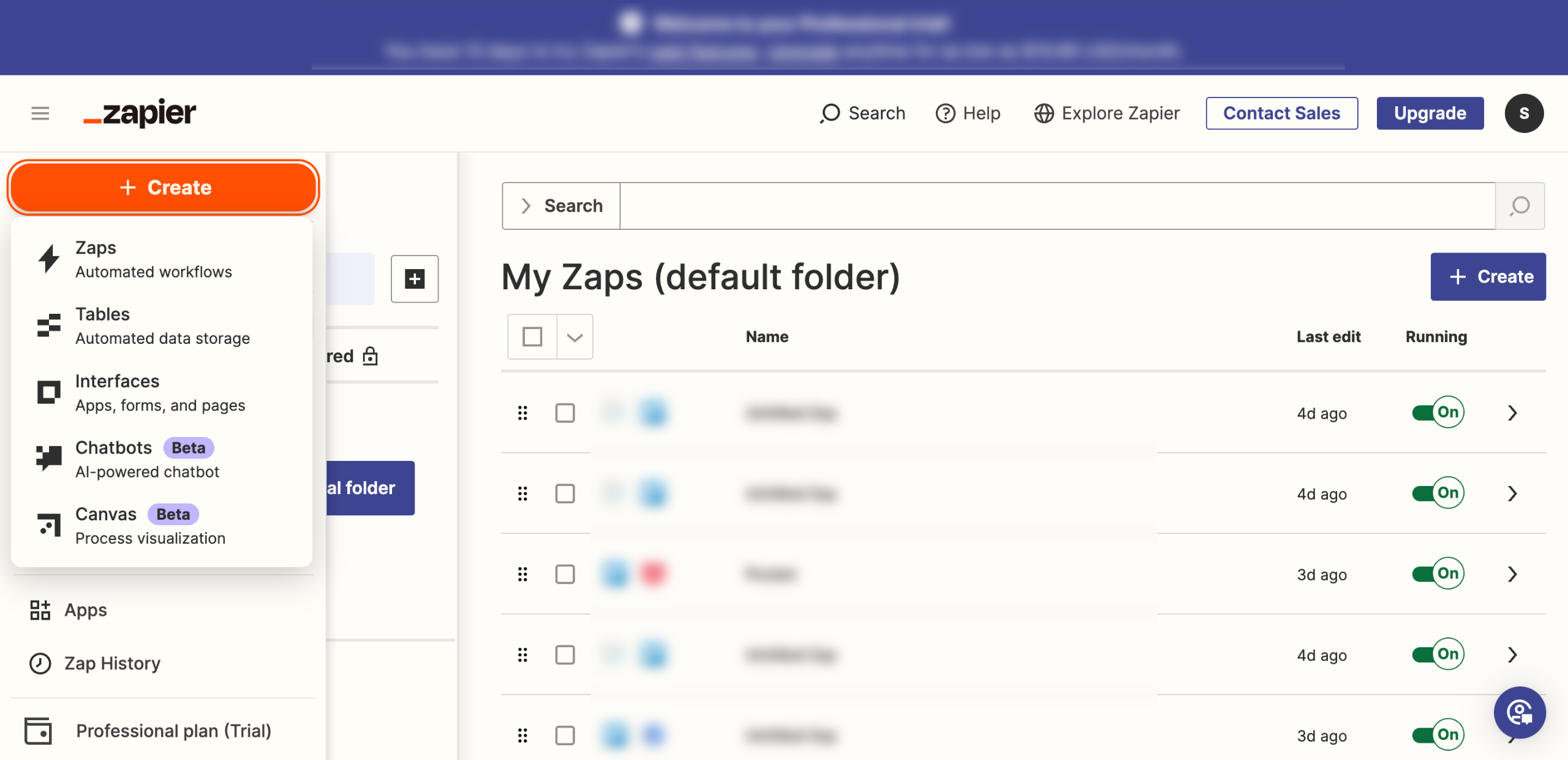Expand the Search filter chevron

coord(526,206)
